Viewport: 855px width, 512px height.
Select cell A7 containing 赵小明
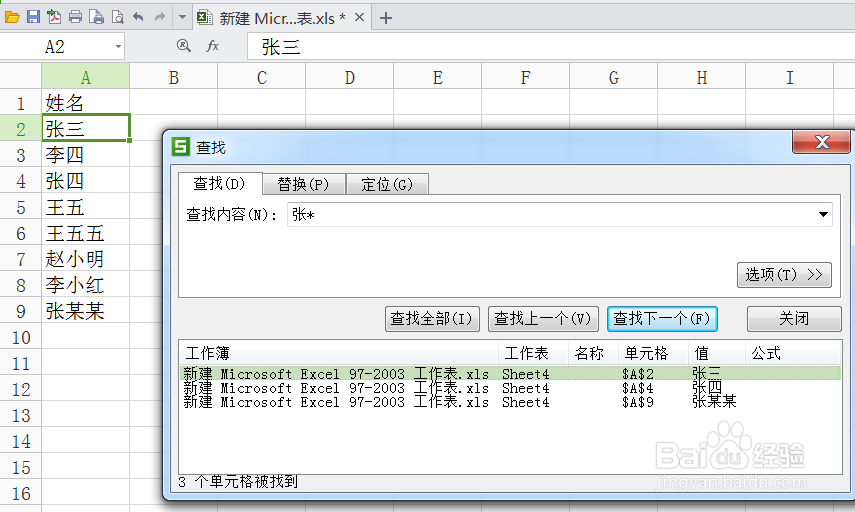(x=86, y=259)
